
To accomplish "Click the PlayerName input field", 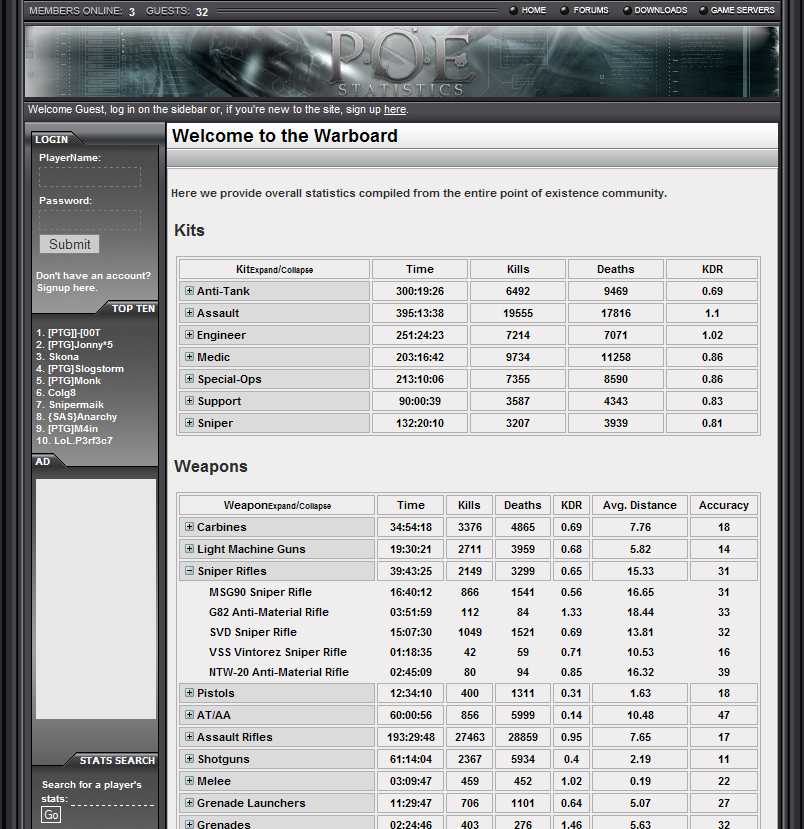I will (x=90, y=177).
